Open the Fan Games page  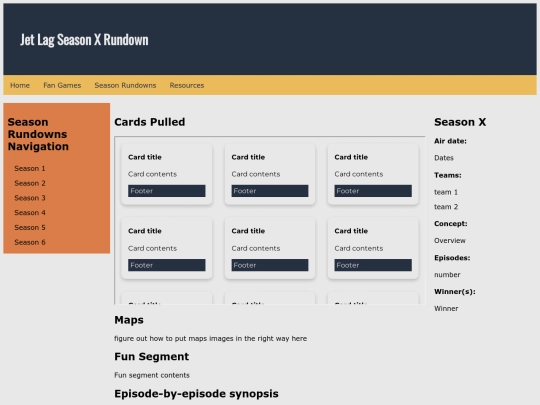(62, 85)
